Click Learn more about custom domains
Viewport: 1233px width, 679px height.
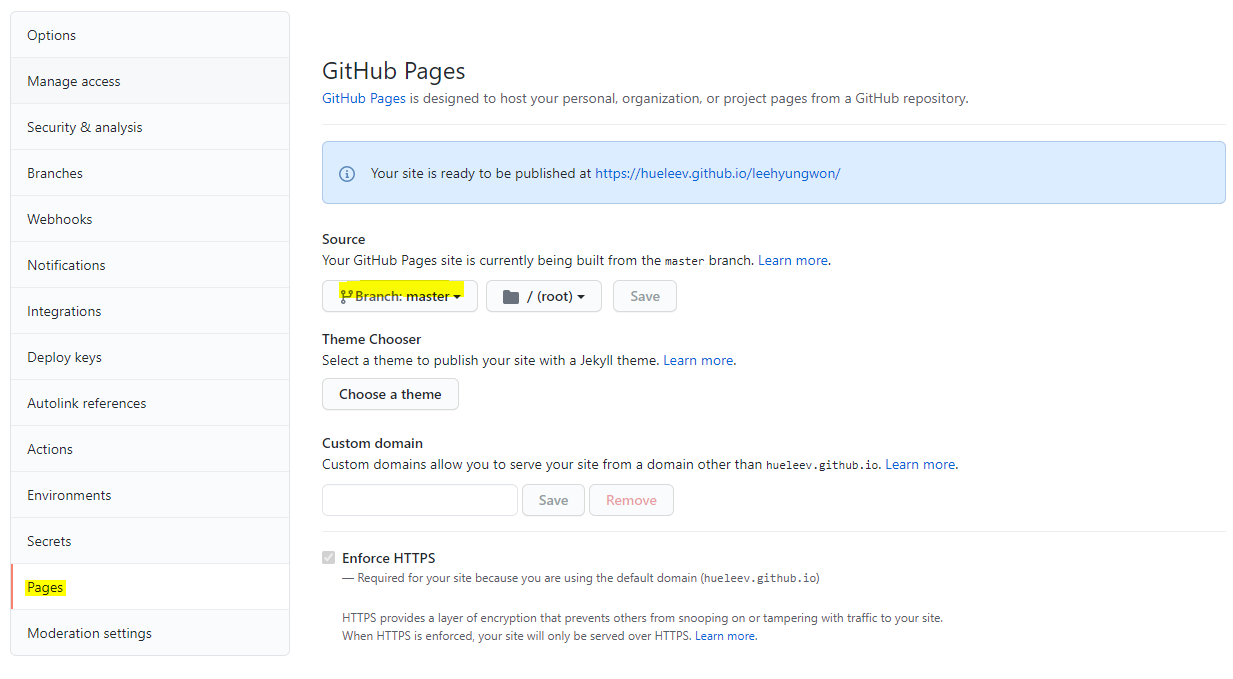[920, 464]
